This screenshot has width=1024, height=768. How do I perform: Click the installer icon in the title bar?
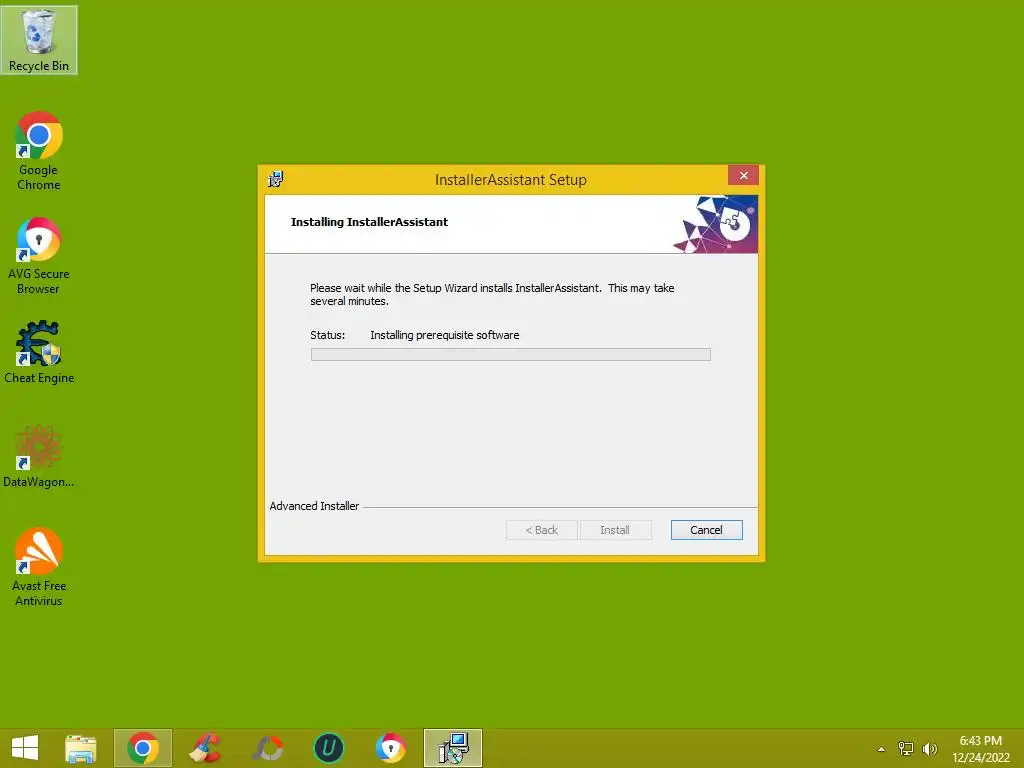pos(276,178)
